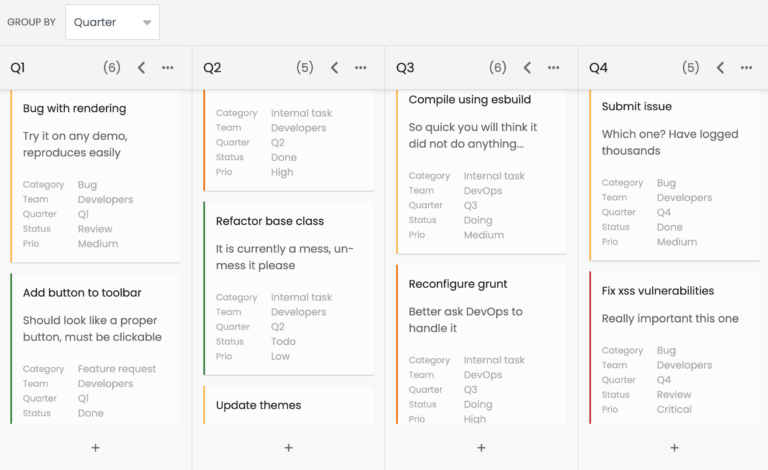This screenshot has height=470, width=768.
Task: Select 'Better ask DevOps to handle it' text
Action: pos(465,320)
